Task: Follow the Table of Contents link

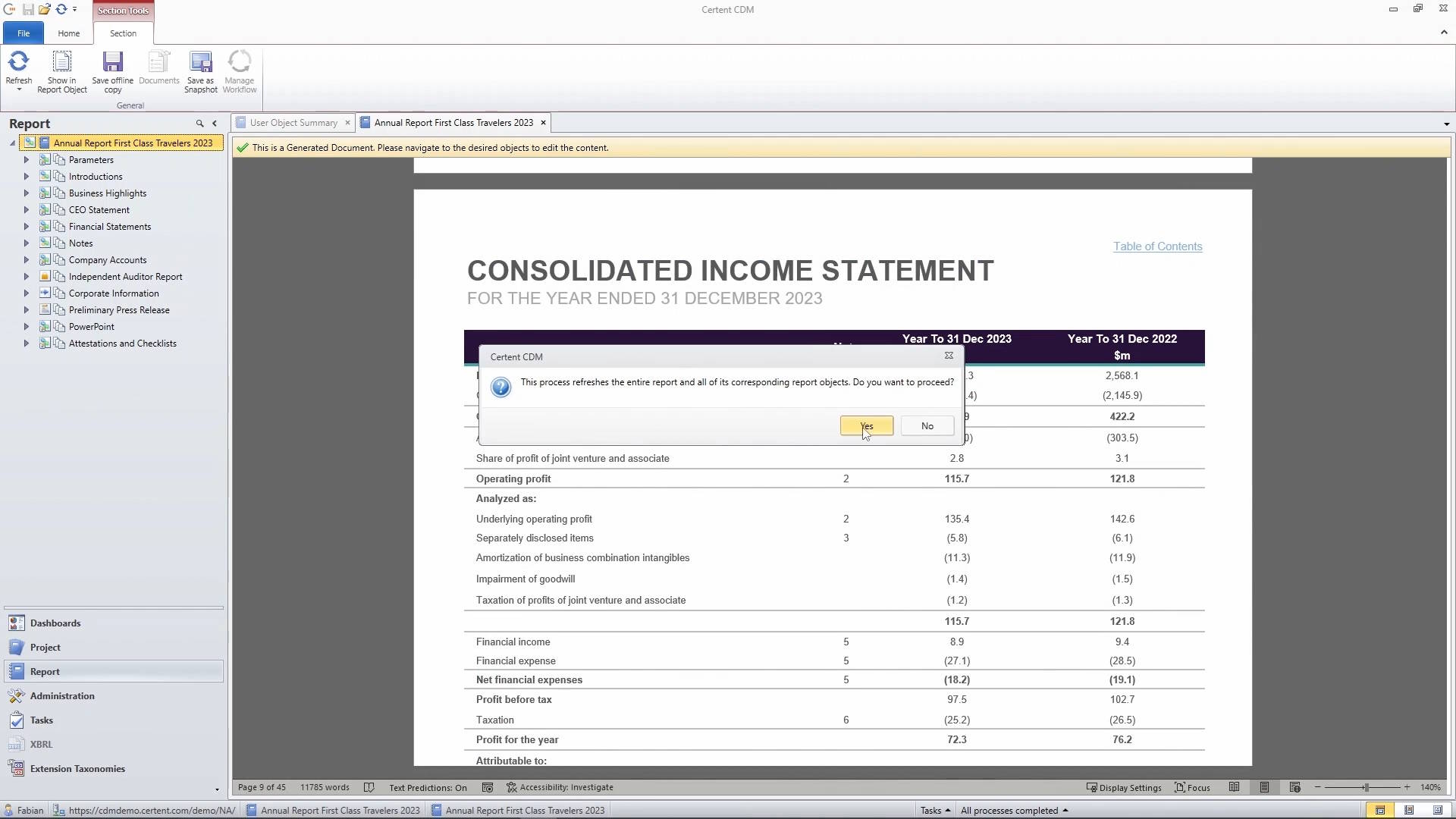Action: click(x=1157, y=246)
